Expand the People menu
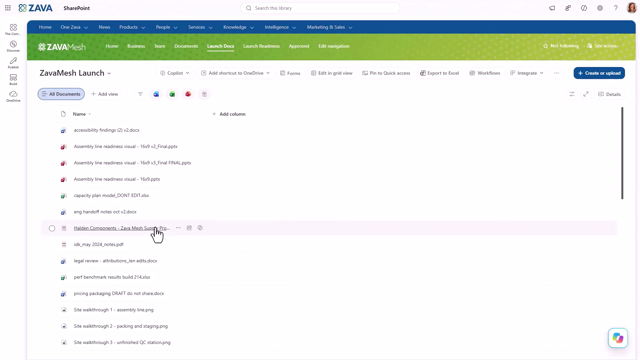Viewport: 640px width, 360px height. coord(166,27)
